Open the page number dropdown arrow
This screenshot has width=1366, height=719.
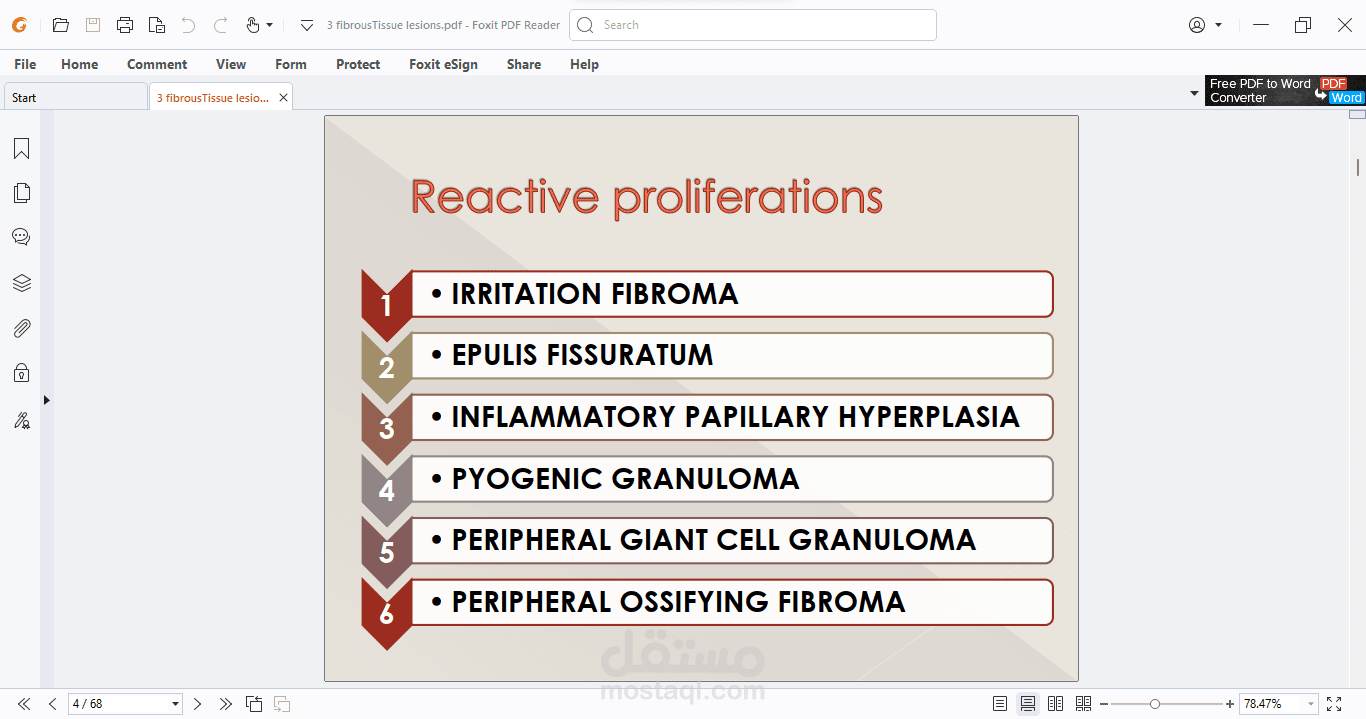click(x=176, y=704)
